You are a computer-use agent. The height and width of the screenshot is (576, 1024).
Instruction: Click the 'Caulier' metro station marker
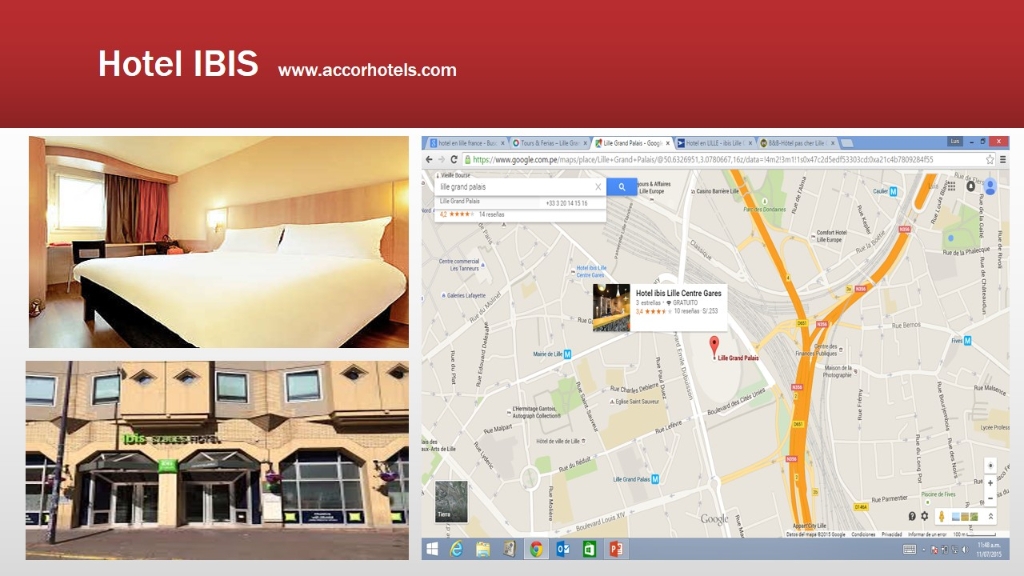pos(893,191)
